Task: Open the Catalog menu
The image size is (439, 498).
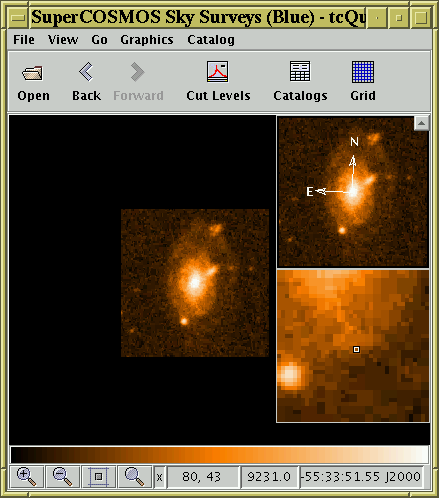Action: [x=211, y=40]
